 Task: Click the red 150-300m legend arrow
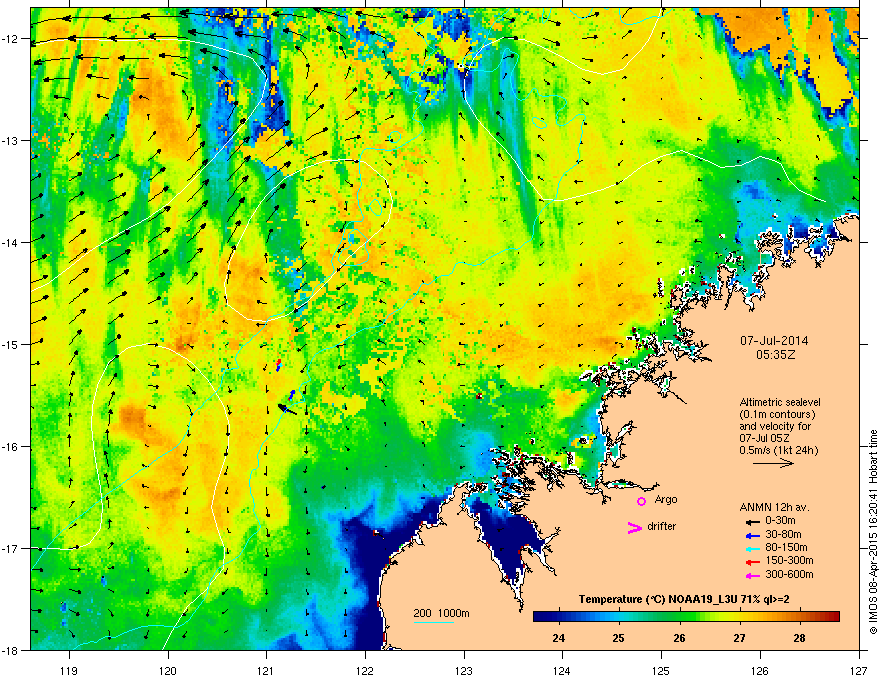pos(753,562)
